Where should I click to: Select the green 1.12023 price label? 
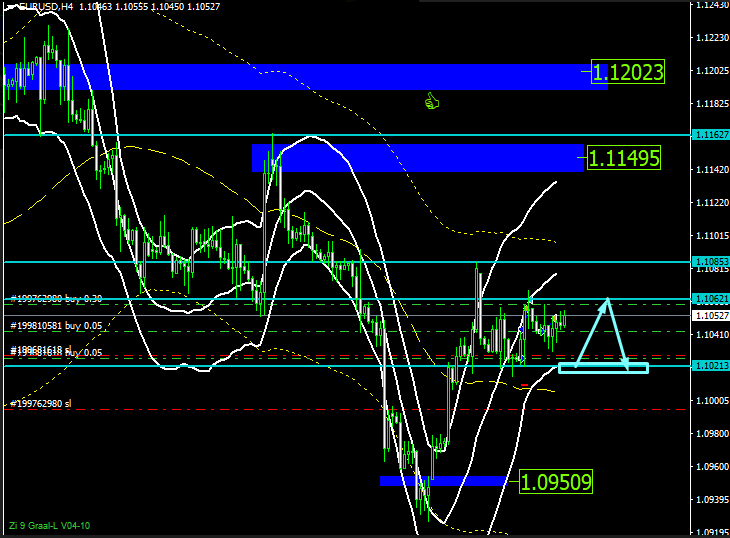pos(628,72)
